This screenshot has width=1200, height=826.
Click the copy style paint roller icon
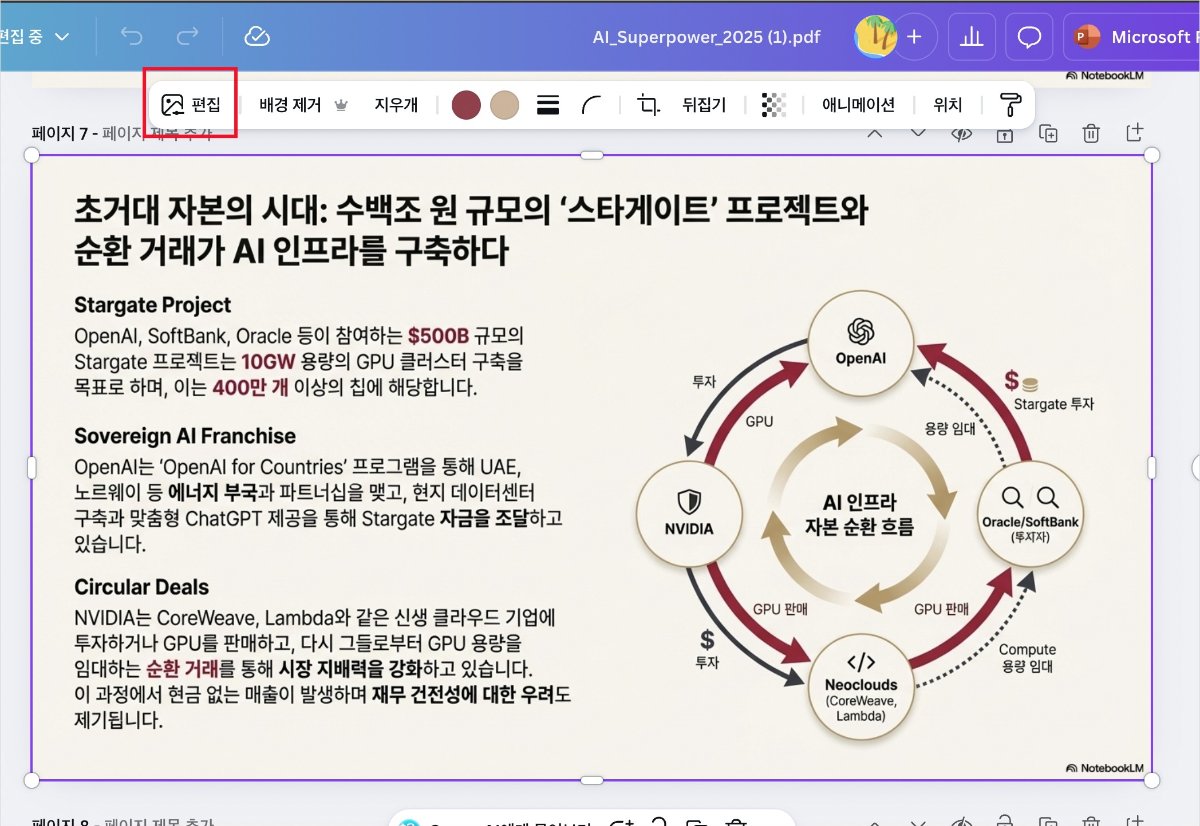[1010, 104]
